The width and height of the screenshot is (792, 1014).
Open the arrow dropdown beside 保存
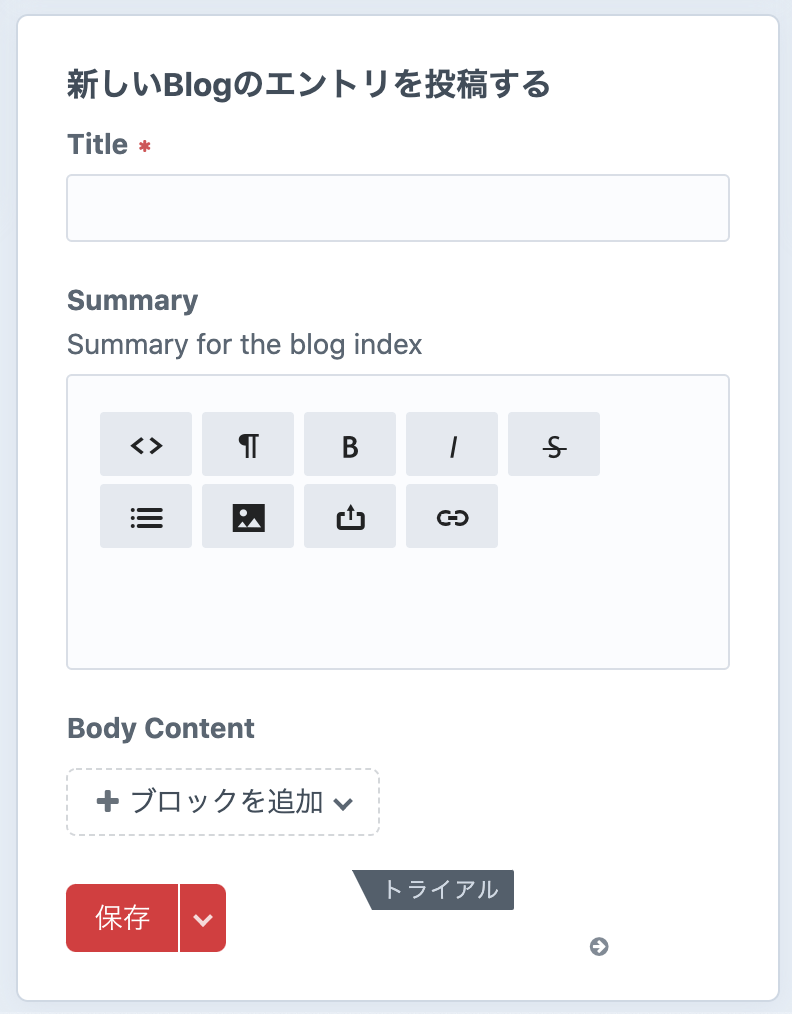pos(203,918)
